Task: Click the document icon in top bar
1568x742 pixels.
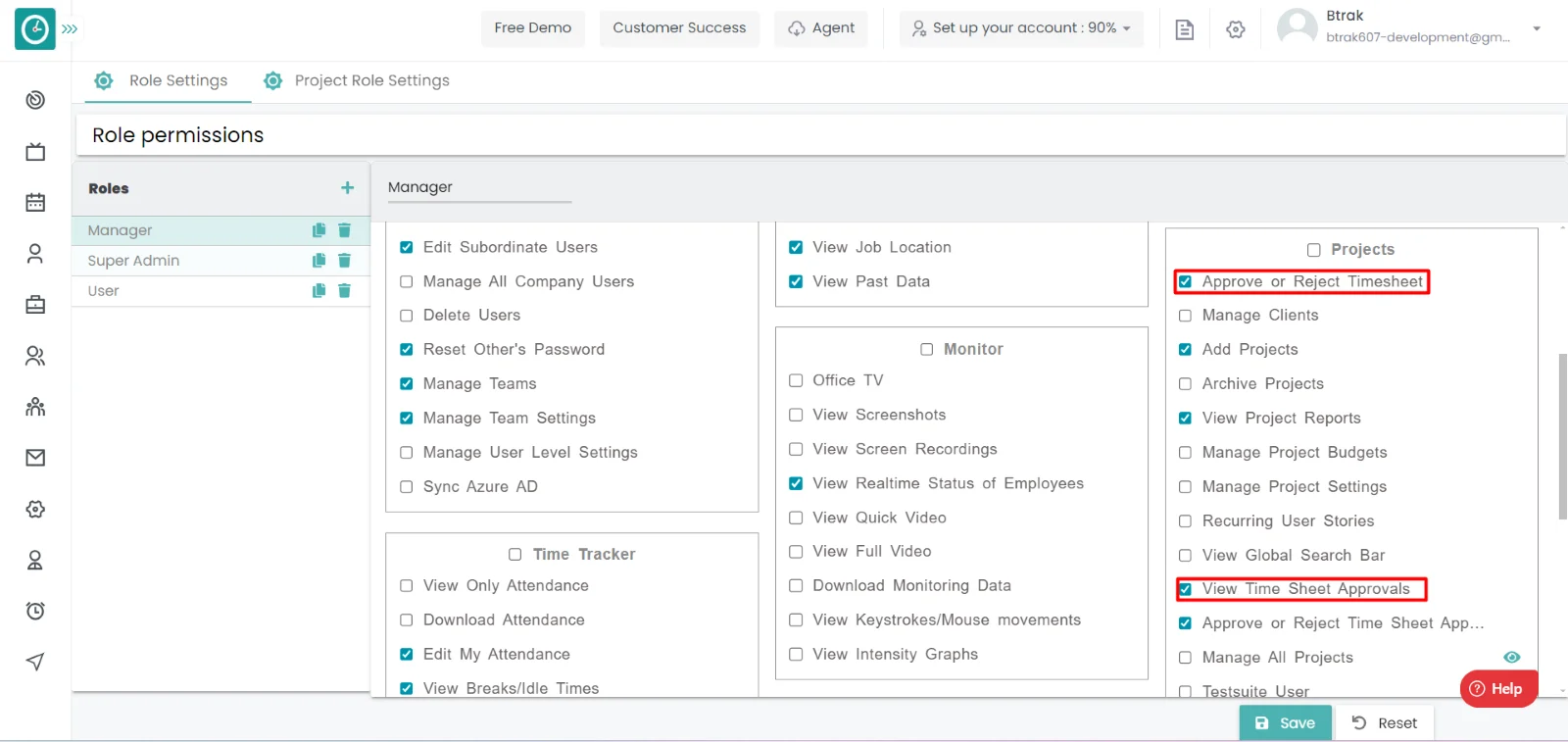Action: 1184,29
